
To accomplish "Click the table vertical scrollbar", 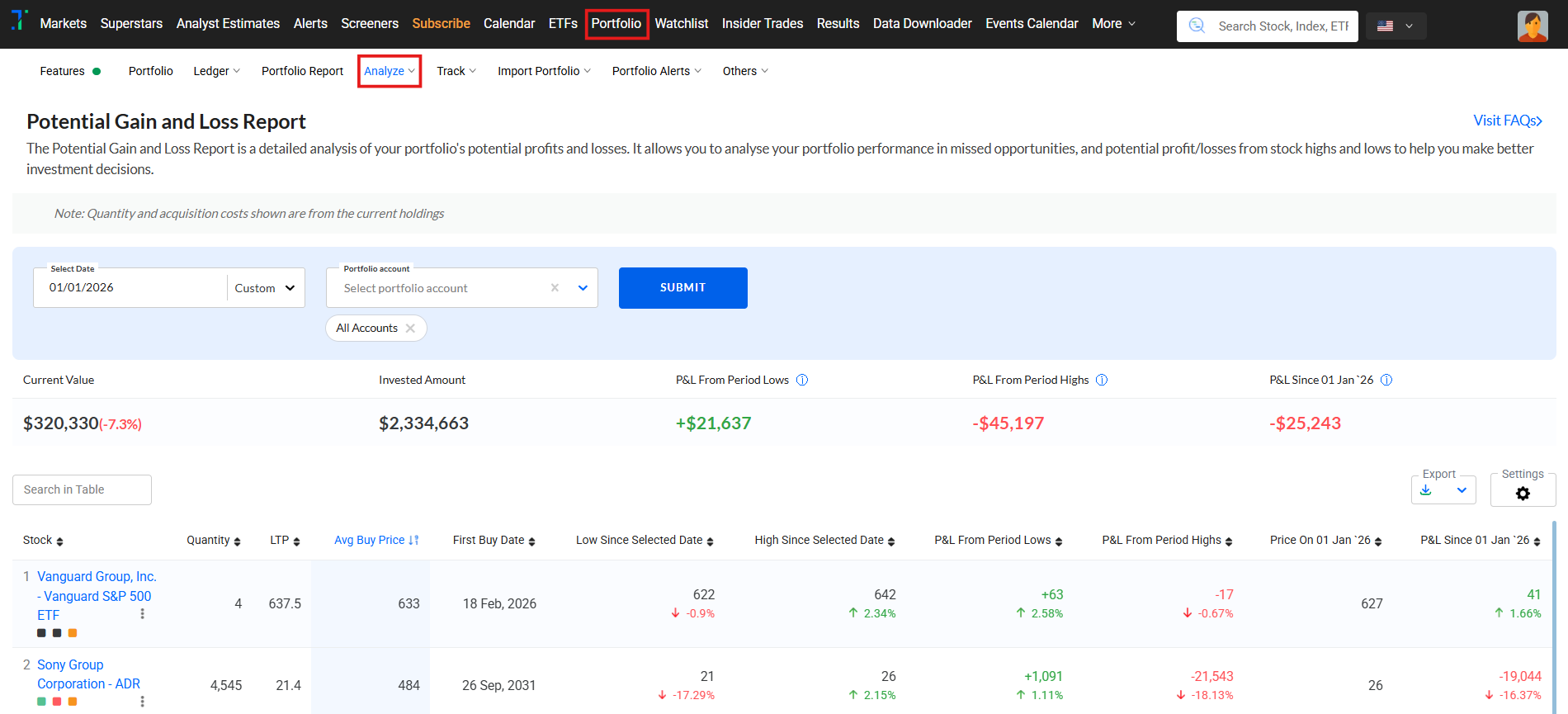I will coord(1555,617).
